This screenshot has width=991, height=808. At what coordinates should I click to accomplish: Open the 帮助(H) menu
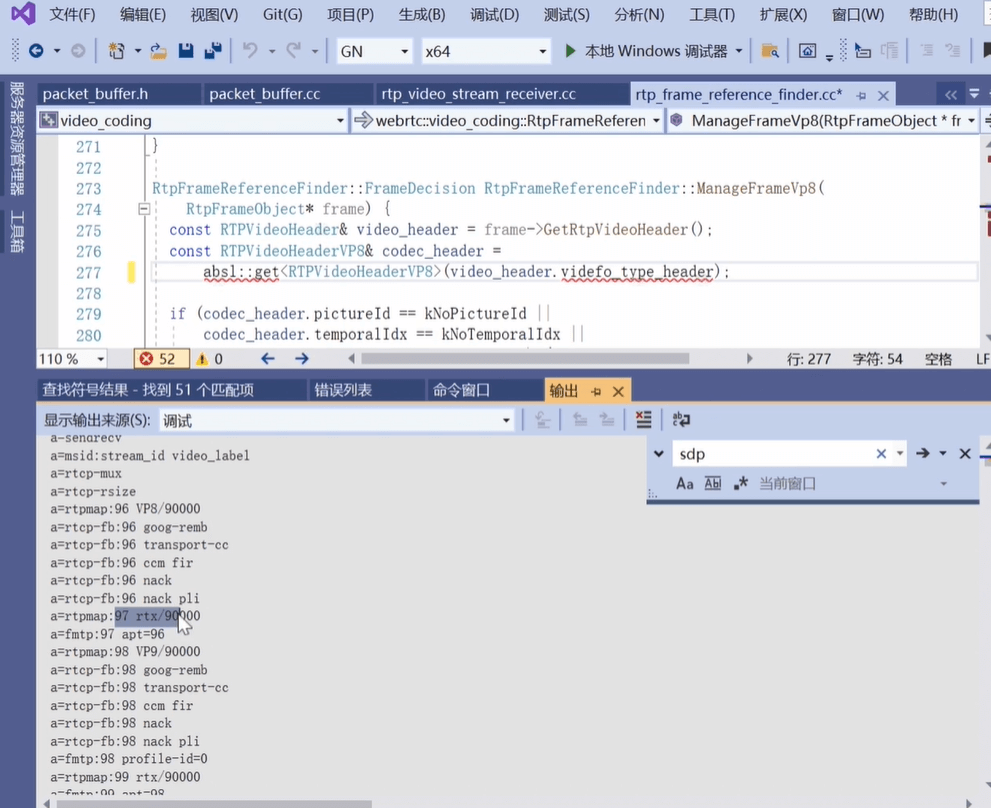(x=933, y=14)
